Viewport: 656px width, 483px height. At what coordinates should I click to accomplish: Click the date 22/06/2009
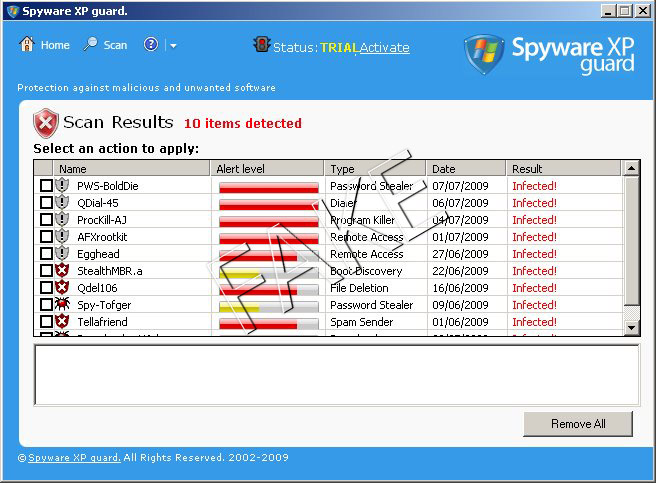[460, 271]
